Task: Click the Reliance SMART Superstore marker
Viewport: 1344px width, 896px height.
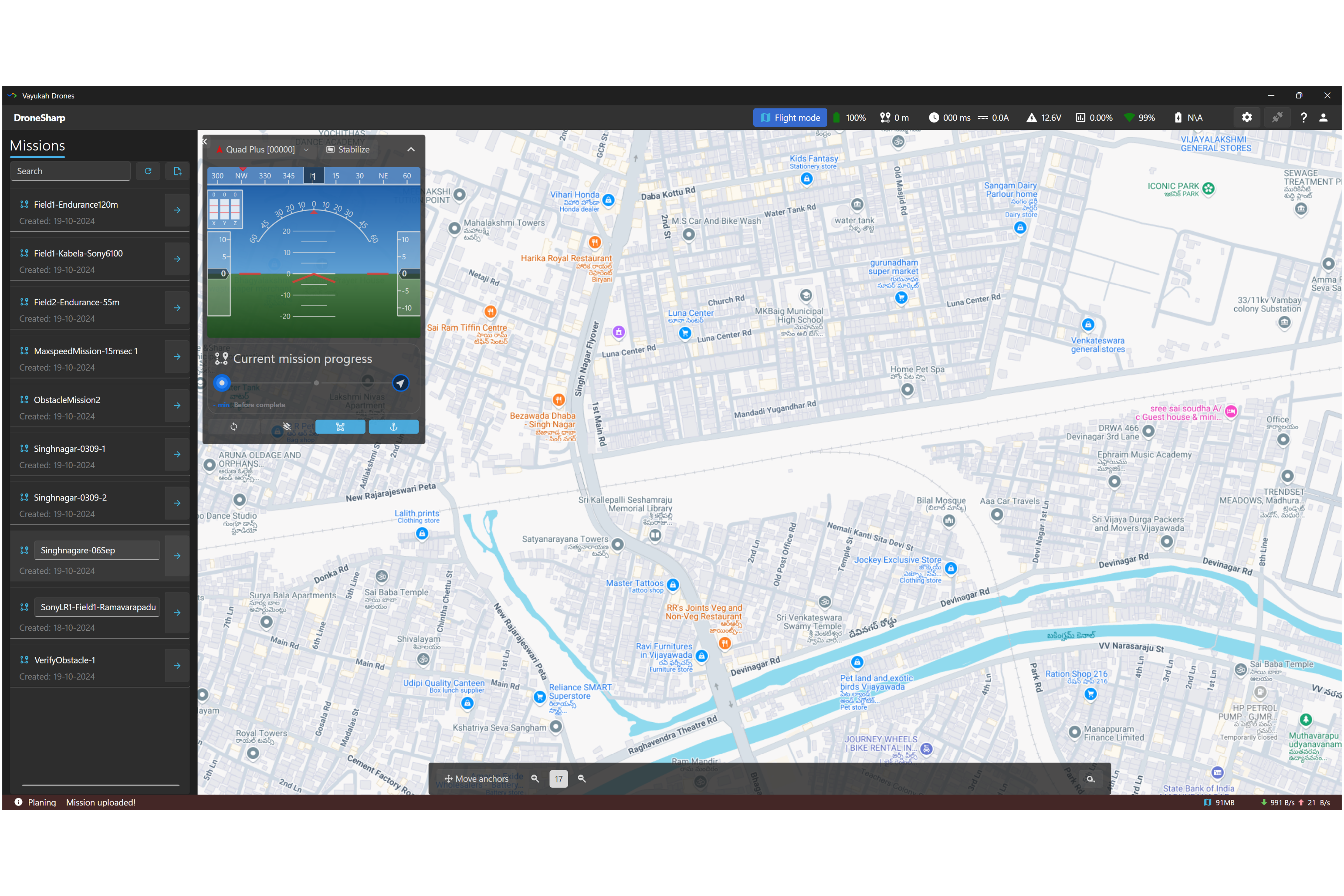Action: [x=540, y=697]
